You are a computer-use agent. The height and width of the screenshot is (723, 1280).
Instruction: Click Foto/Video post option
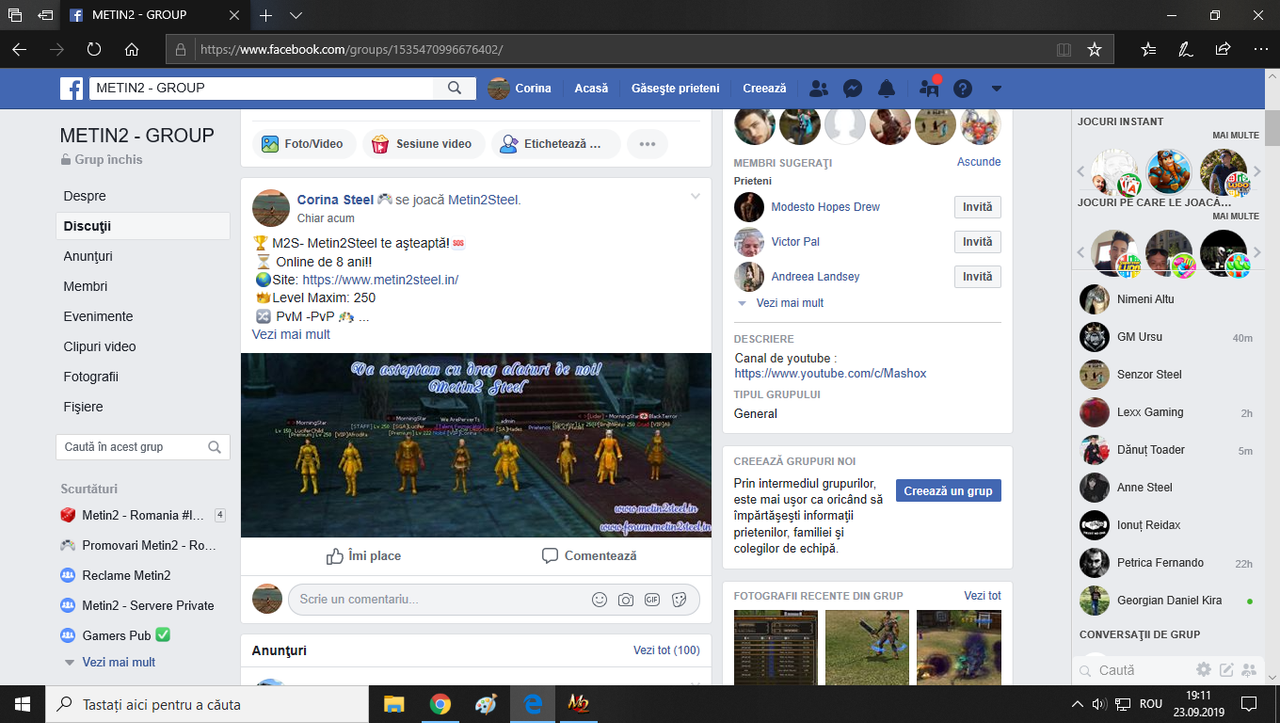302,144
